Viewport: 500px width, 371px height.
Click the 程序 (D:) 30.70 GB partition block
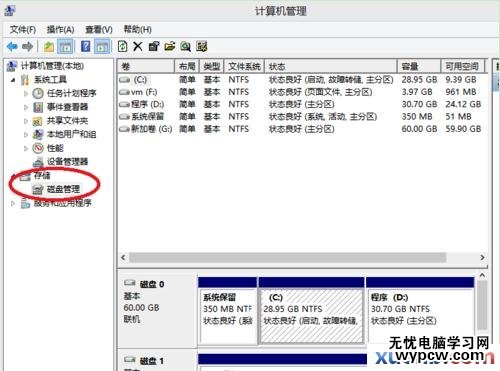pyautogui.click(x=420, y=311)
